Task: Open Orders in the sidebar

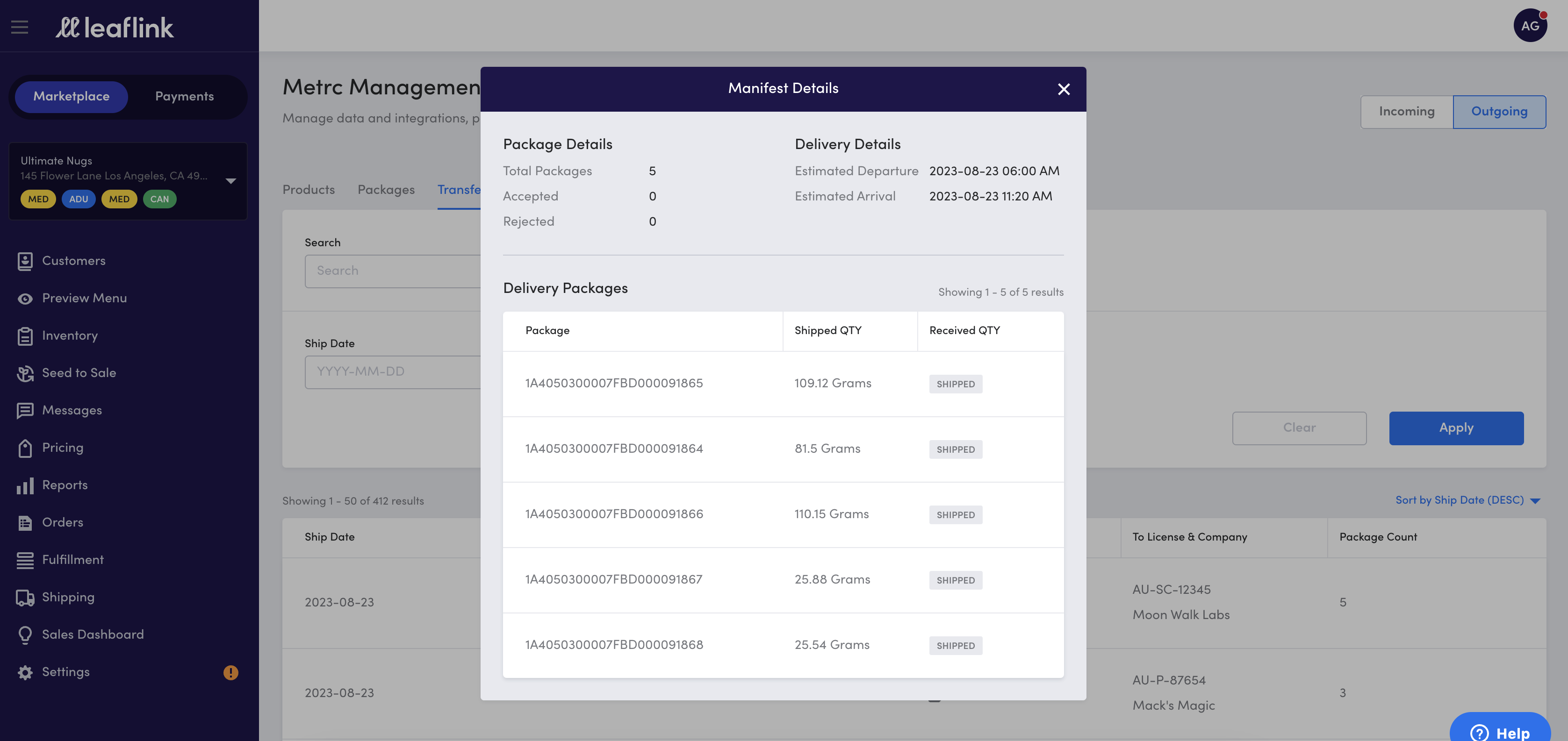Action: pyautogui.click(x=63, y=523)
